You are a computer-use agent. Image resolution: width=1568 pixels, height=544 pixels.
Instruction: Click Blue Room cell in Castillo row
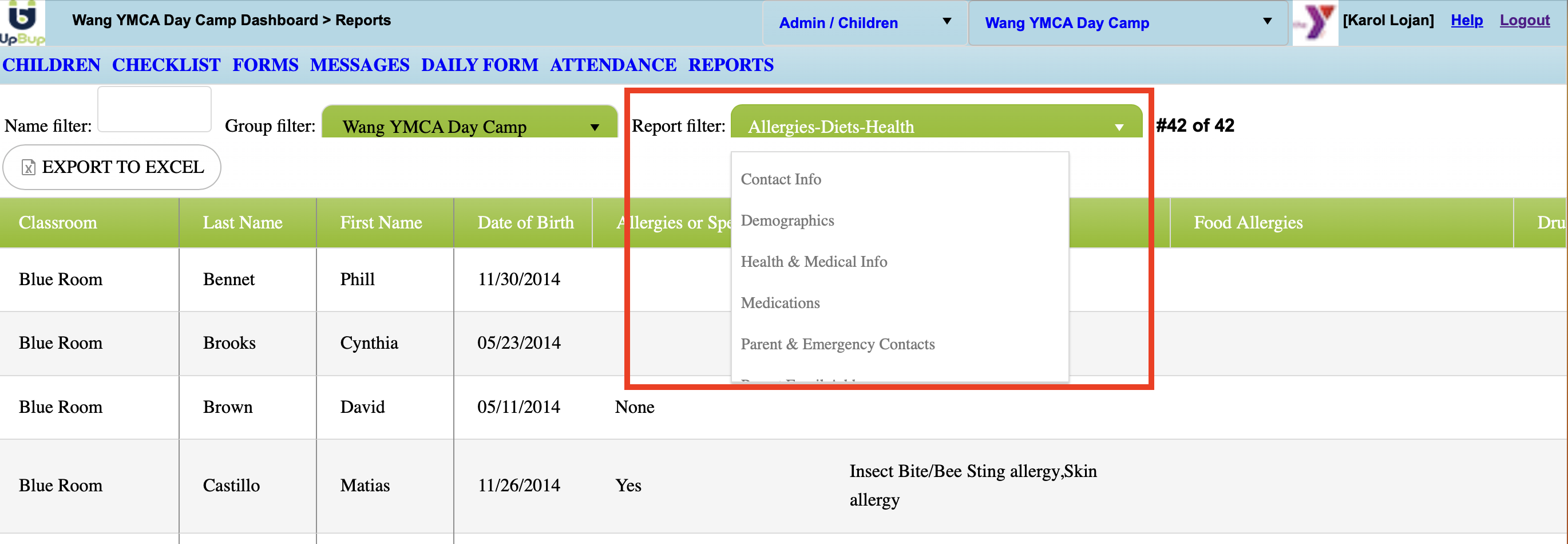pyautogui.click(x=60, y=486)
